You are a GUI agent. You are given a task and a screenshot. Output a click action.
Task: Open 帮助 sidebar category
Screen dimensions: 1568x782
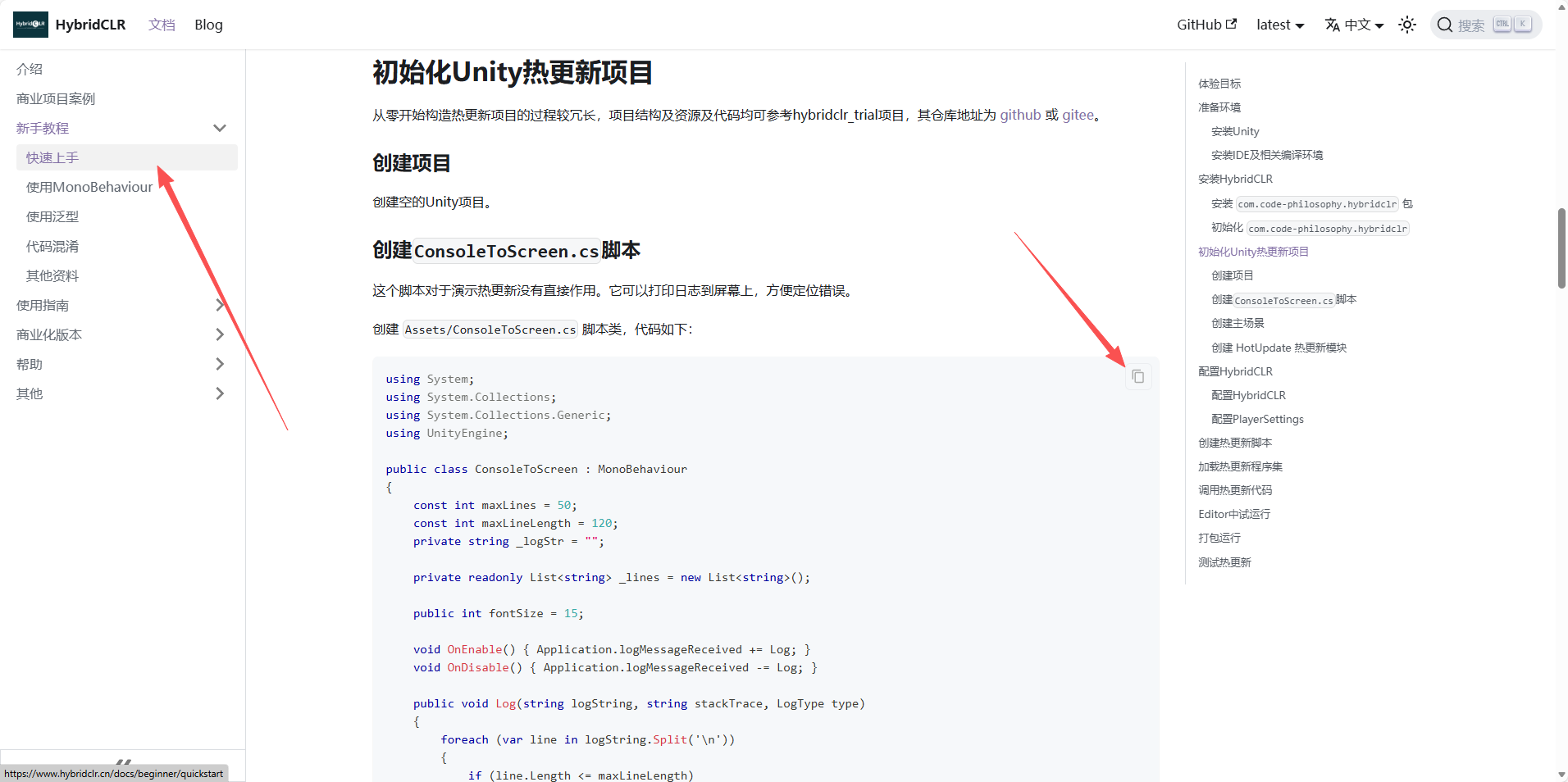pyautogui.click(x=30, y=364)
